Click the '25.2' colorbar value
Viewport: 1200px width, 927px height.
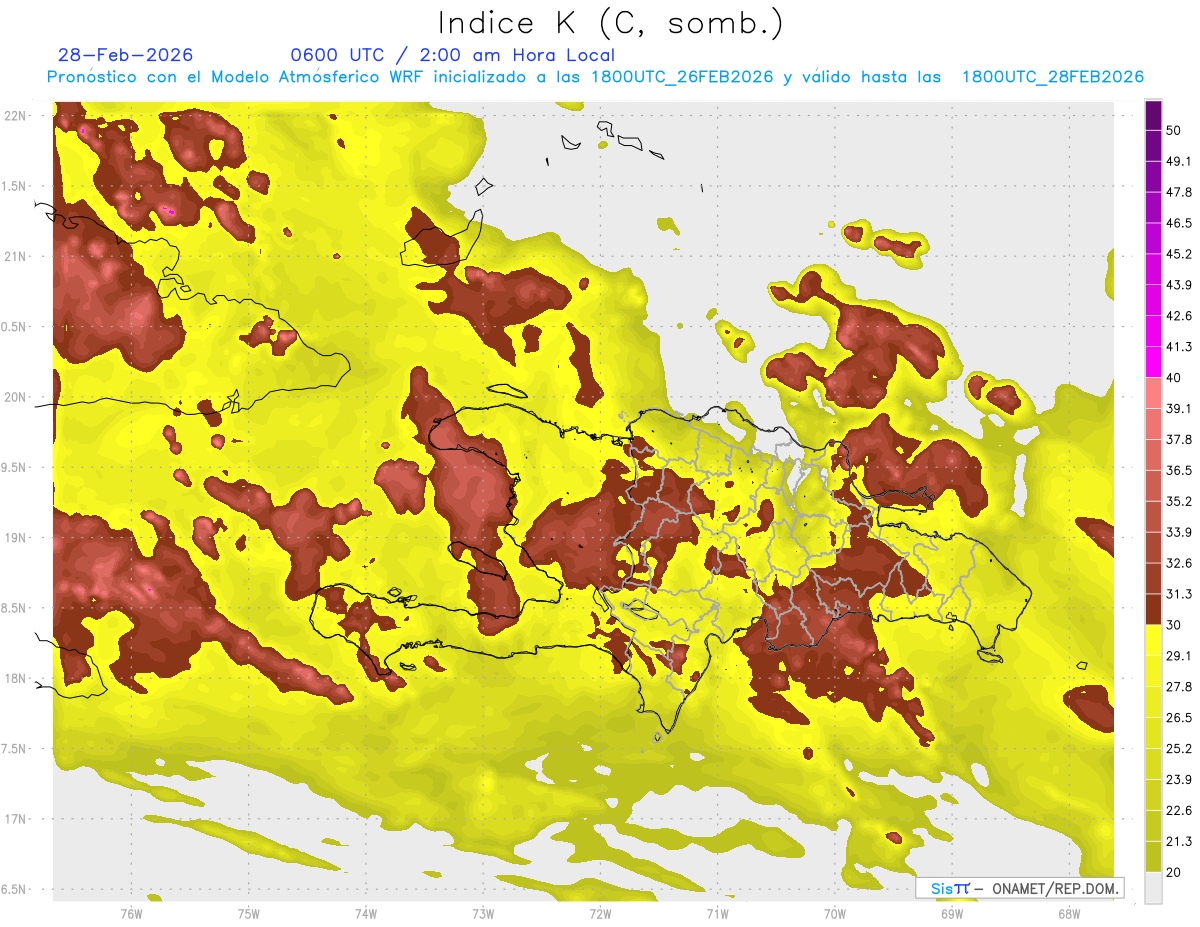pos(1179,749)
